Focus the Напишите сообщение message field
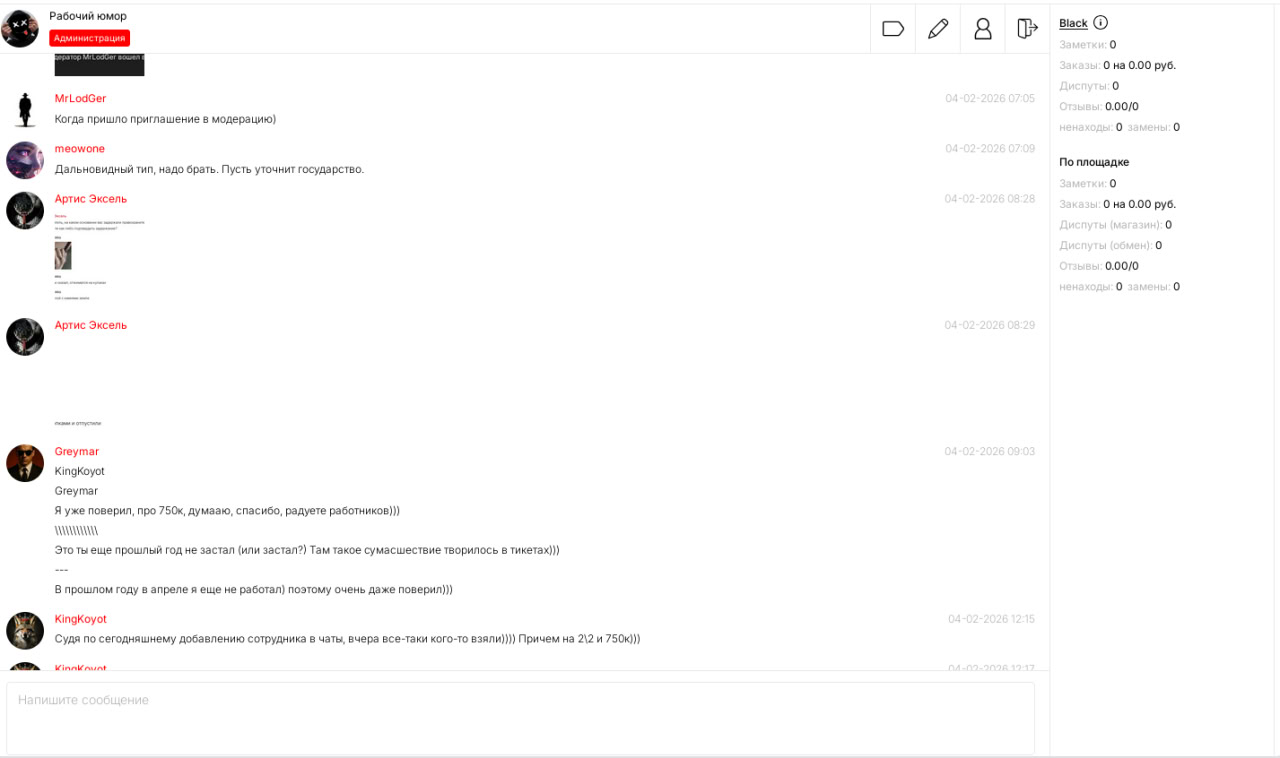The height and width of the screenshot is (758, 1280). (520, 718)
